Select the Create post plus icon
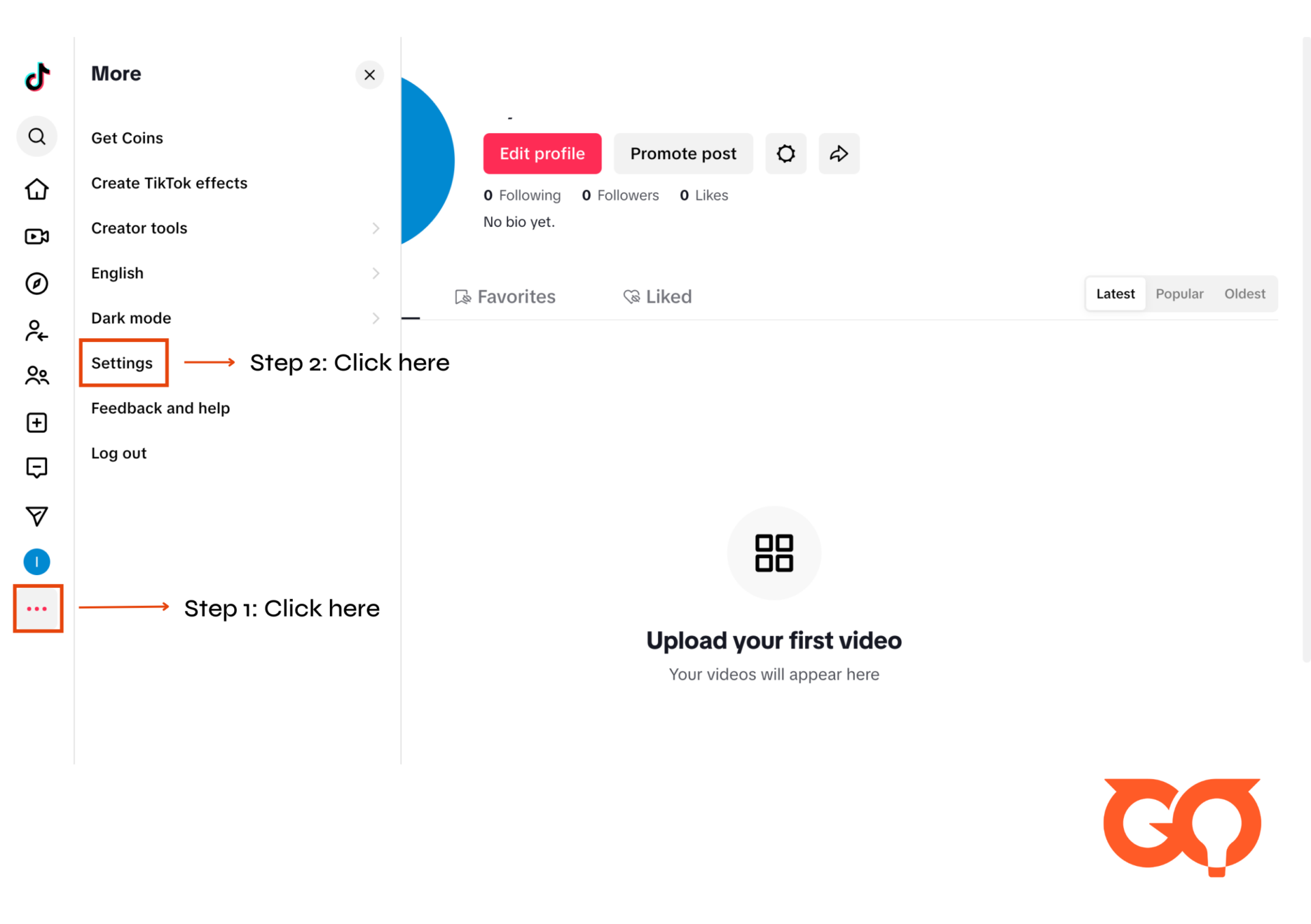Viewport: 1311px width, 924px height. click(x=37, y=422)
